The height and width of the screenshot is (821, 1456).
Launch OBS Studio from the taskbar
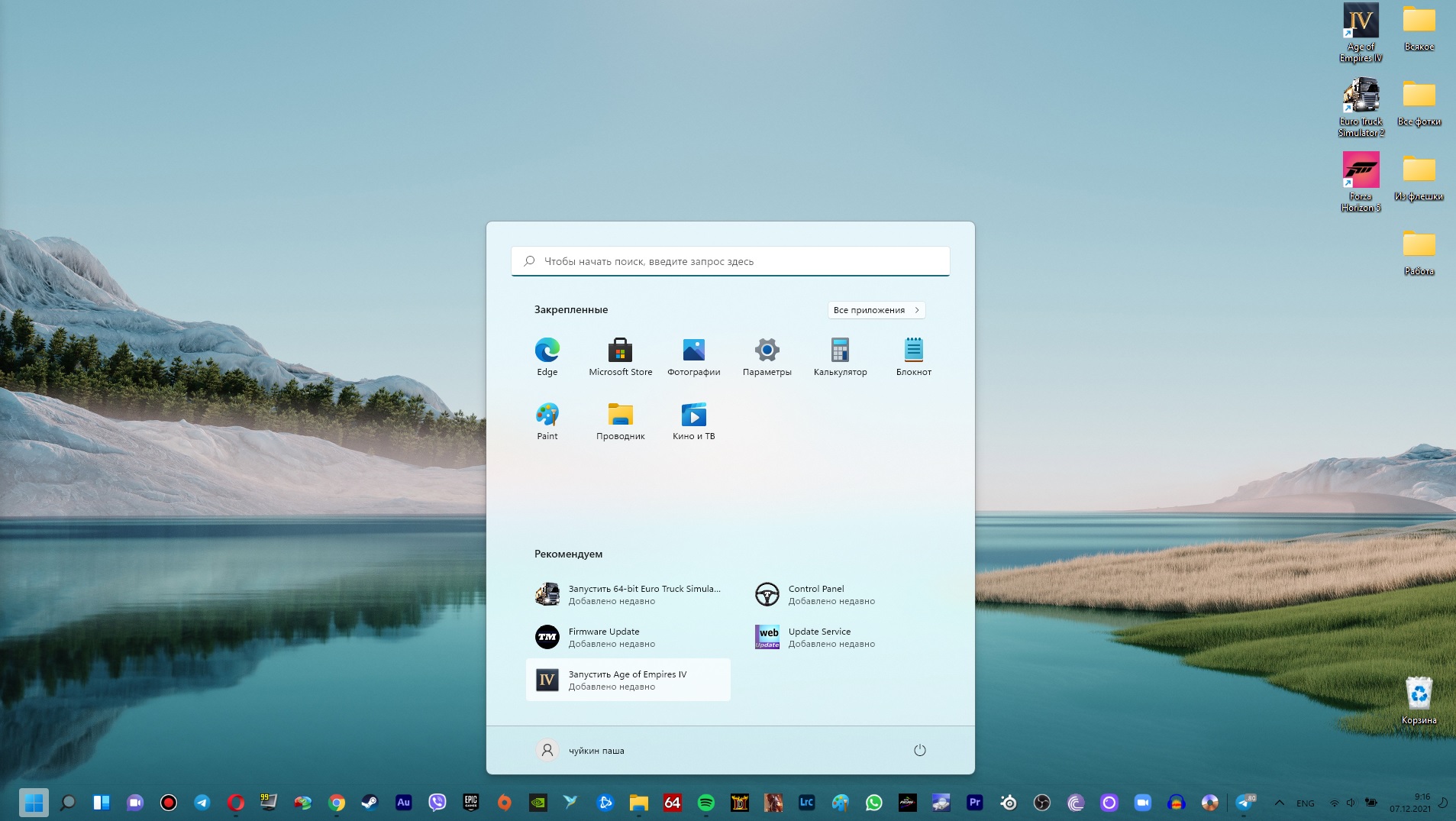click(1042, 803)
